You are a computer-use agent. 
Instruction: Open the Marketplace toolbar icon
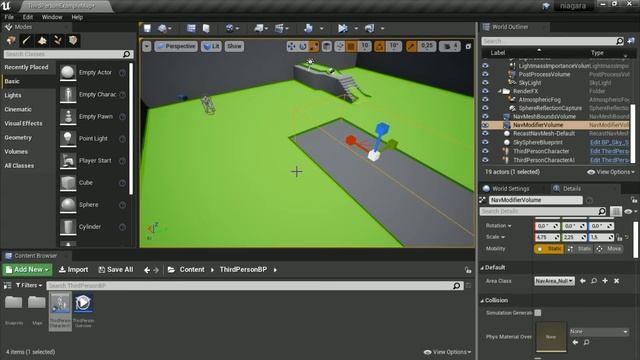pos(206,28)
